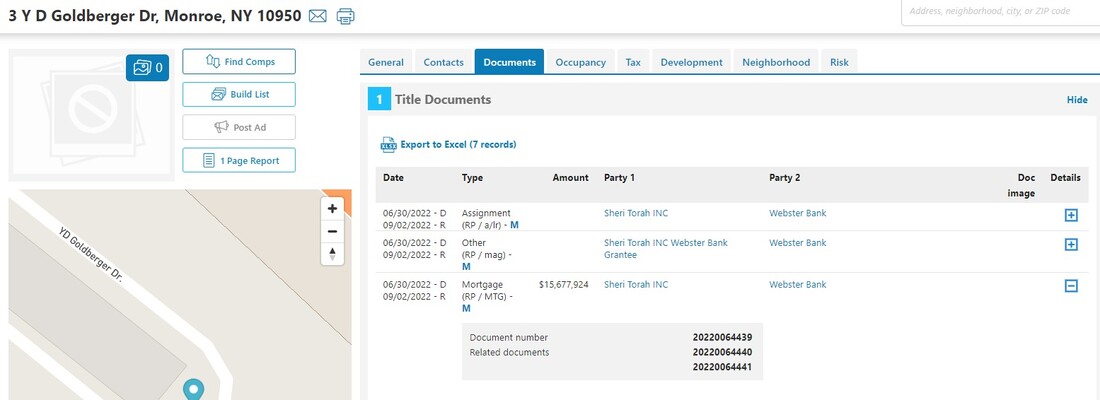Expand details for the Other document row
Image resolution: width=1100 pixels, height=400 pixels.
click(1071, 244)
